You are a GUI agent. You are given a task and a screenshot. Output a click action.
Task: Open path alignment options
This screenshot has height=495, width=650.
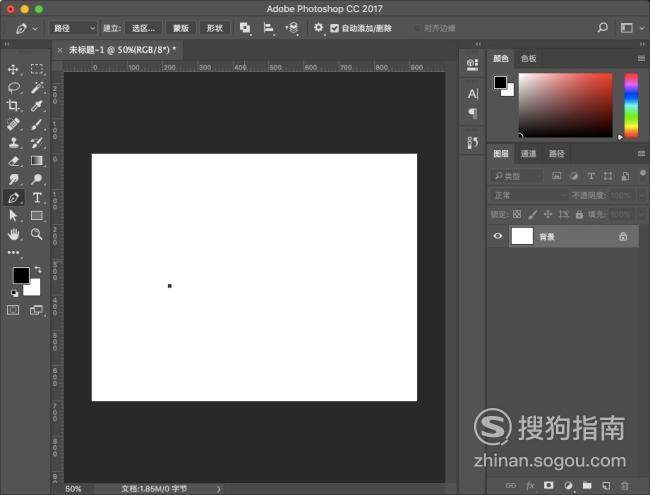coord(269,28)
